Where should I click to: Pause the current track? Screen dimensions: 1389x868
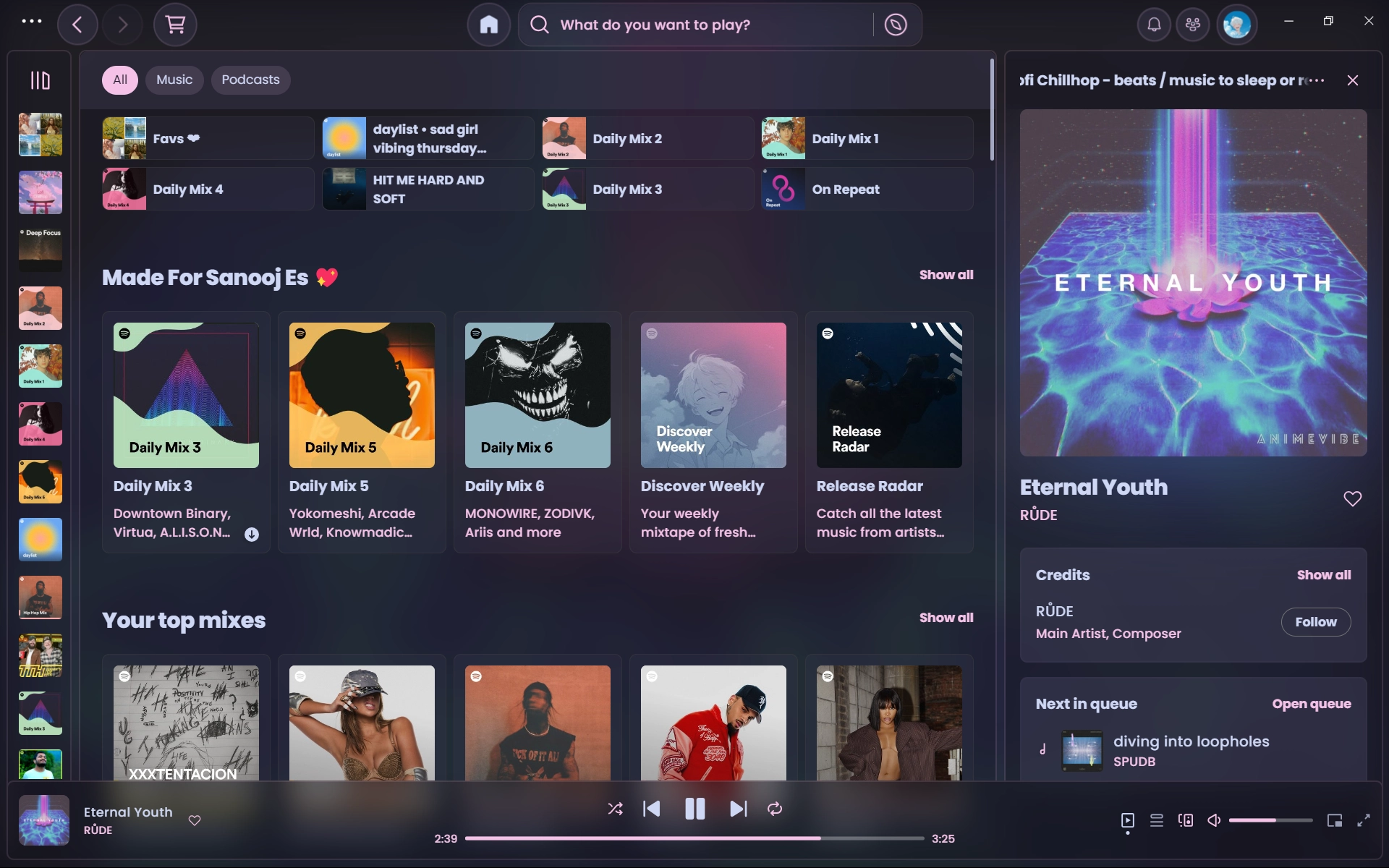click(x=694, y=809)
